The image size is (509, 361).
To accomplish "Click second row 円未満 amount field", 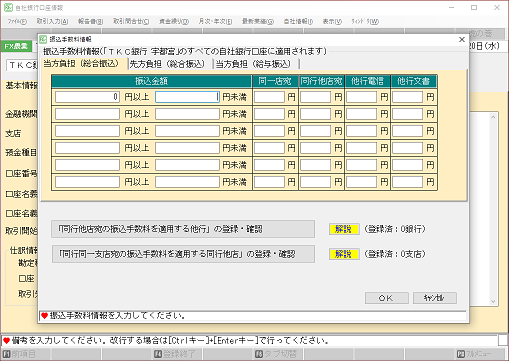I will [187, 114].
